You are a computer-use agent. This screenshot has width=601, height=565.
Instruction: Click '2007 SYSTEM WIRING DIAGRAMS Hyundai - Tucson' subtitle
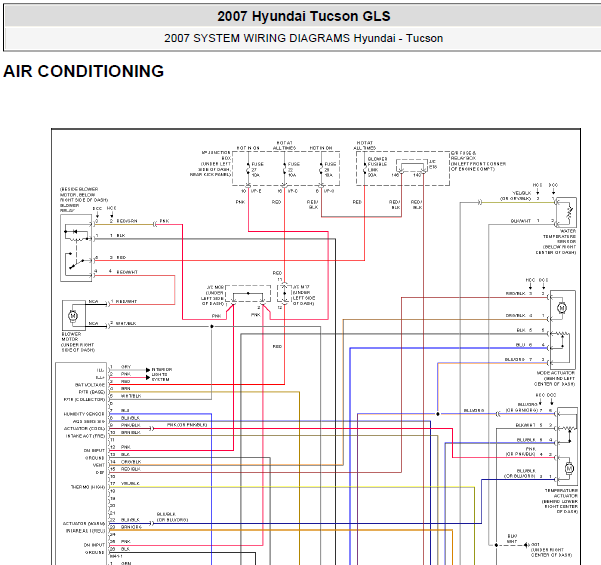point(304,38)
